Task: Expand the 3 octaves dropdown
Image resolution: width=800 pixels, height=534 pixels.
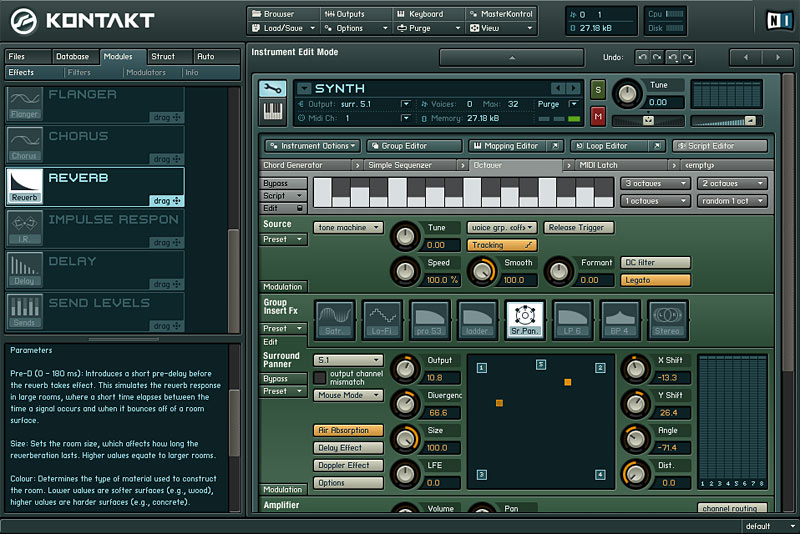Action: [656, 184]
